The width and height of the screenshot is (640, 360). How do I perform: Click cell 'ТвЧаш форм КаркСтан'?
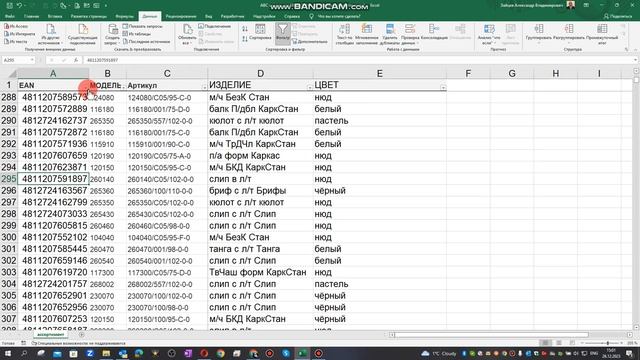pyautogui.click(x=260, y=272)
